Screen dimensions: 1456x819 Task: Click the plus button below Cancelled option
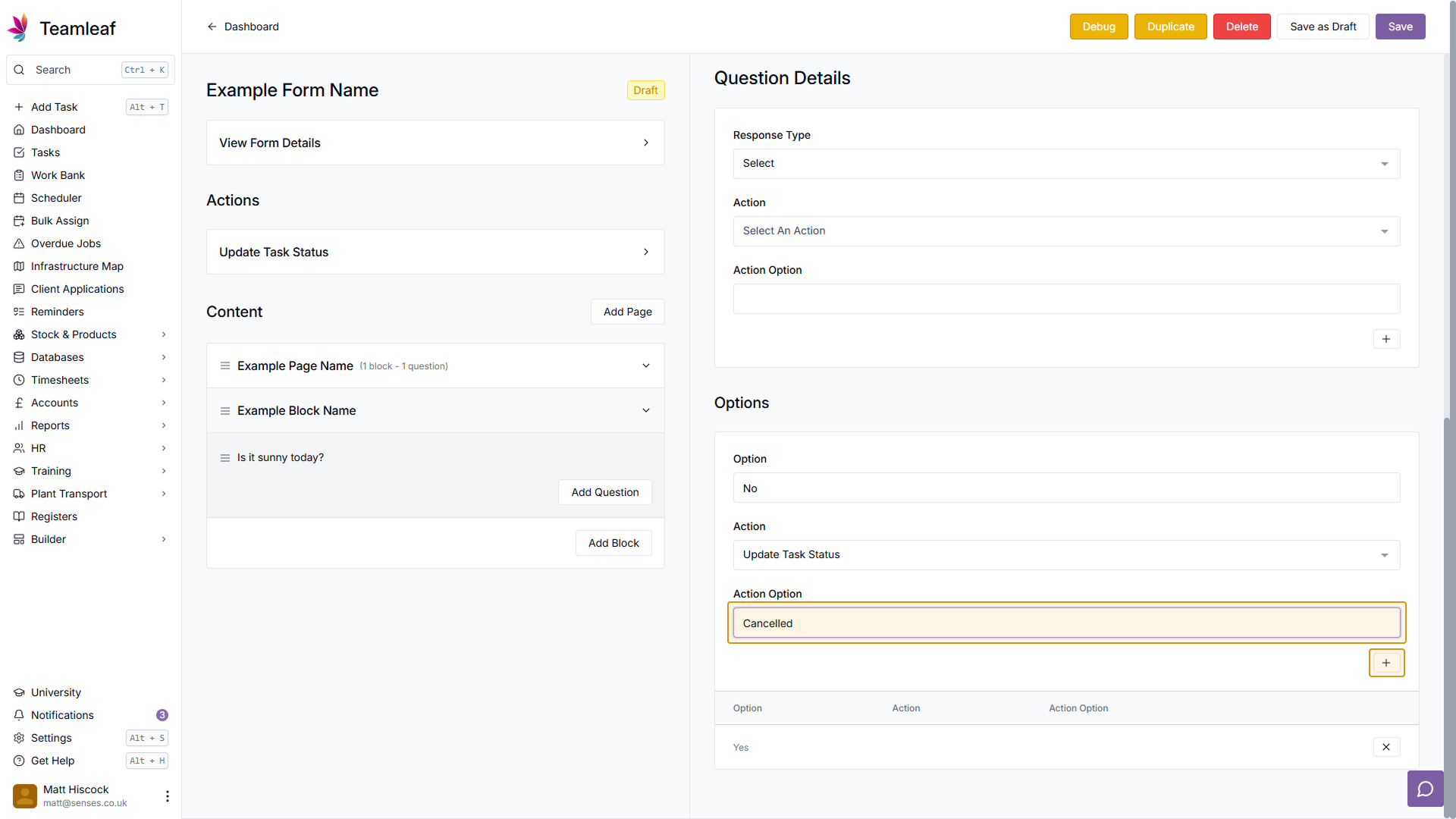point(1385,663)
